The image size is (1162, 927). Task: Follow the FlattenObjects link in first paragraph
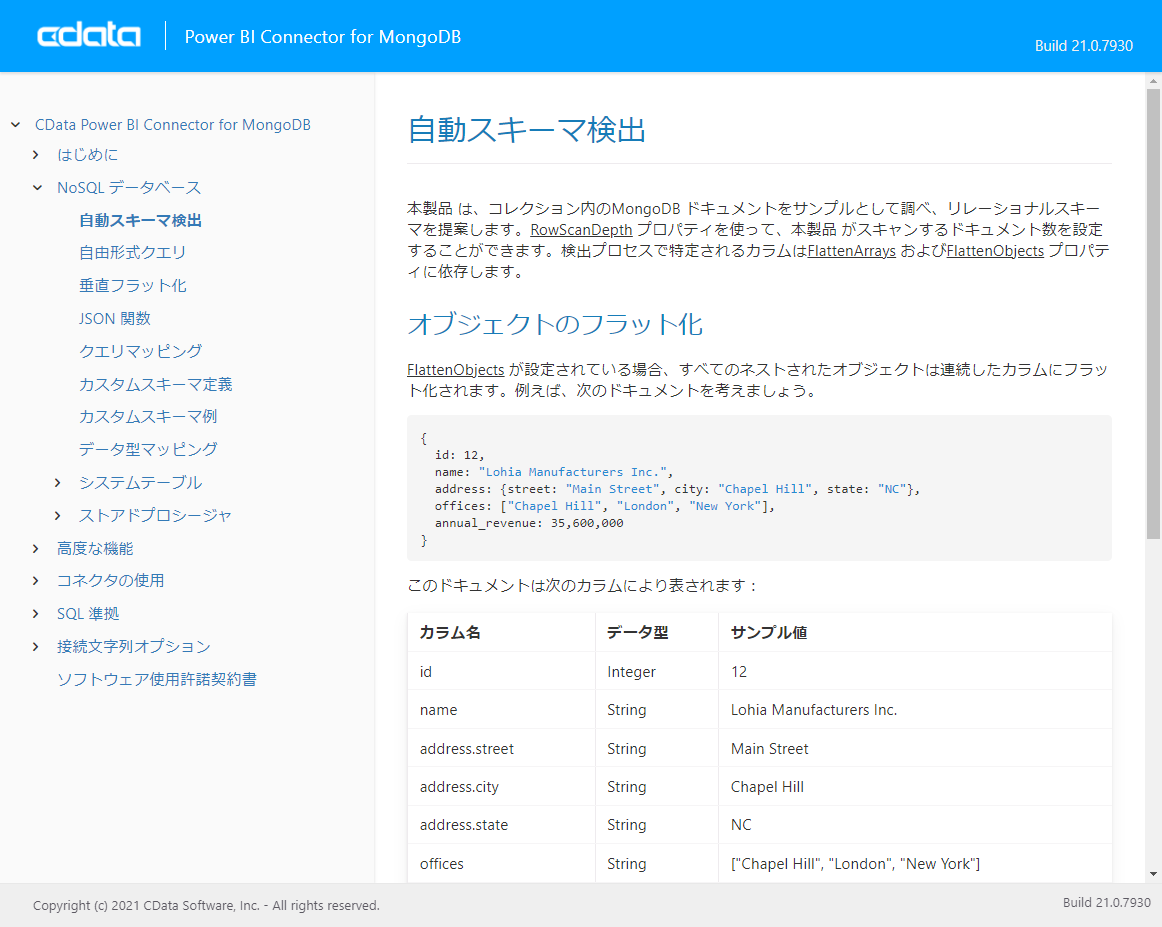995,251
